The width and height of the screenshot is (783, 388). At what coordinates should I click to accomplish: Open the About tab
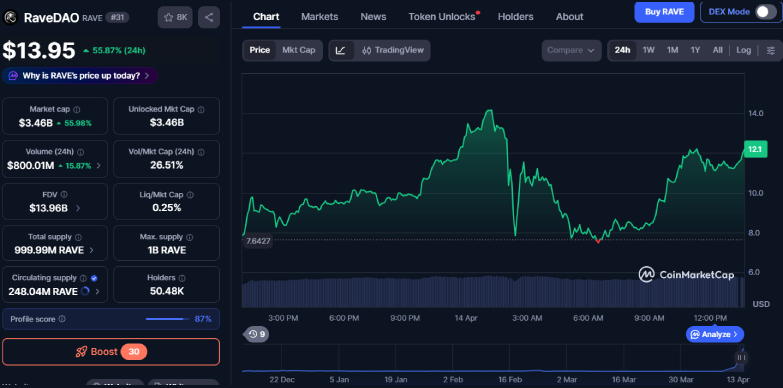569,16
